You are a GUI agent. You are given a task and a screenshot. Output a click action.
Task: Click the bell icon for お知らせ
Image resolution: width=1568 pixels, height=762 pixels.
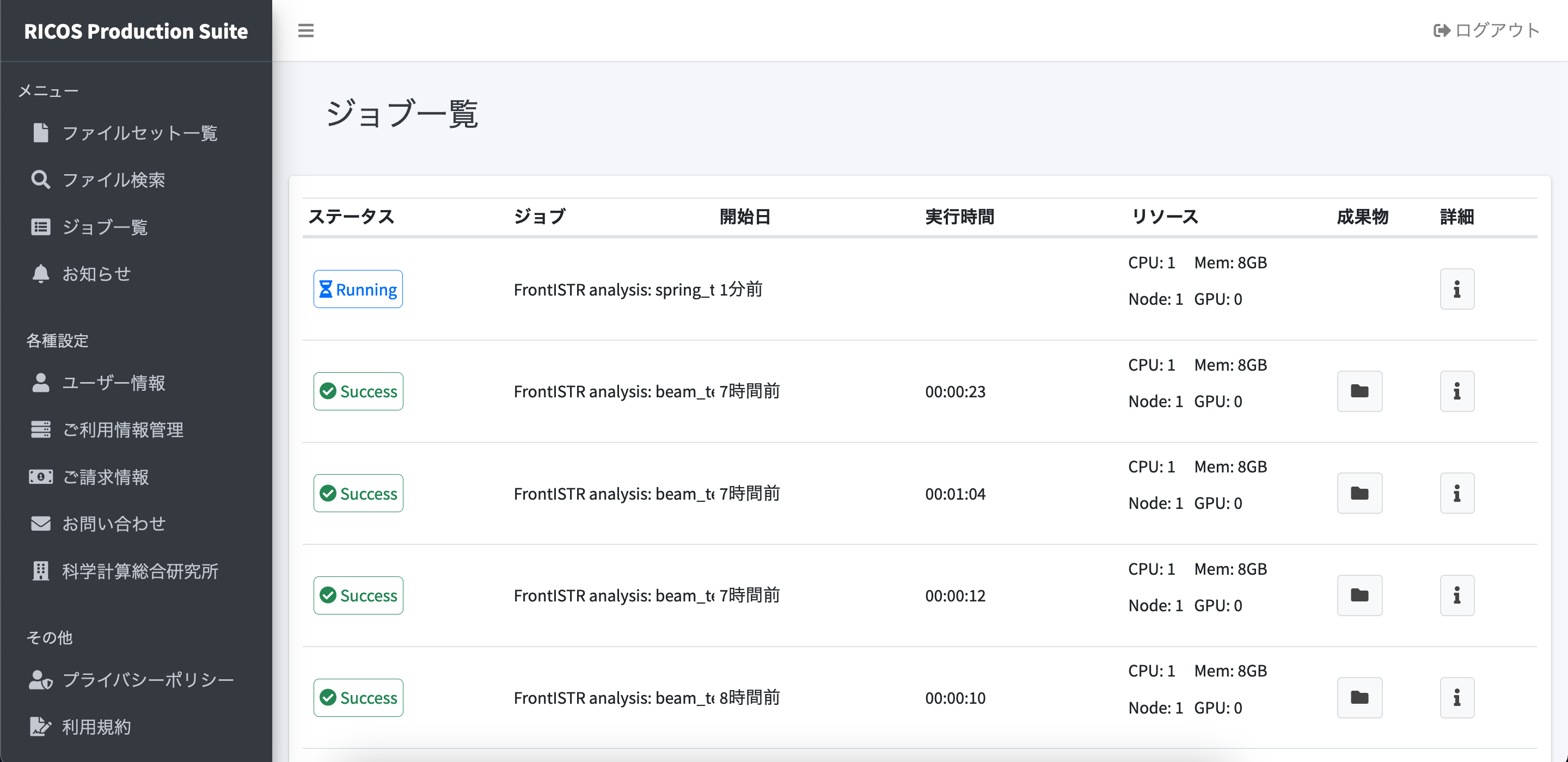tap(40, 274)
